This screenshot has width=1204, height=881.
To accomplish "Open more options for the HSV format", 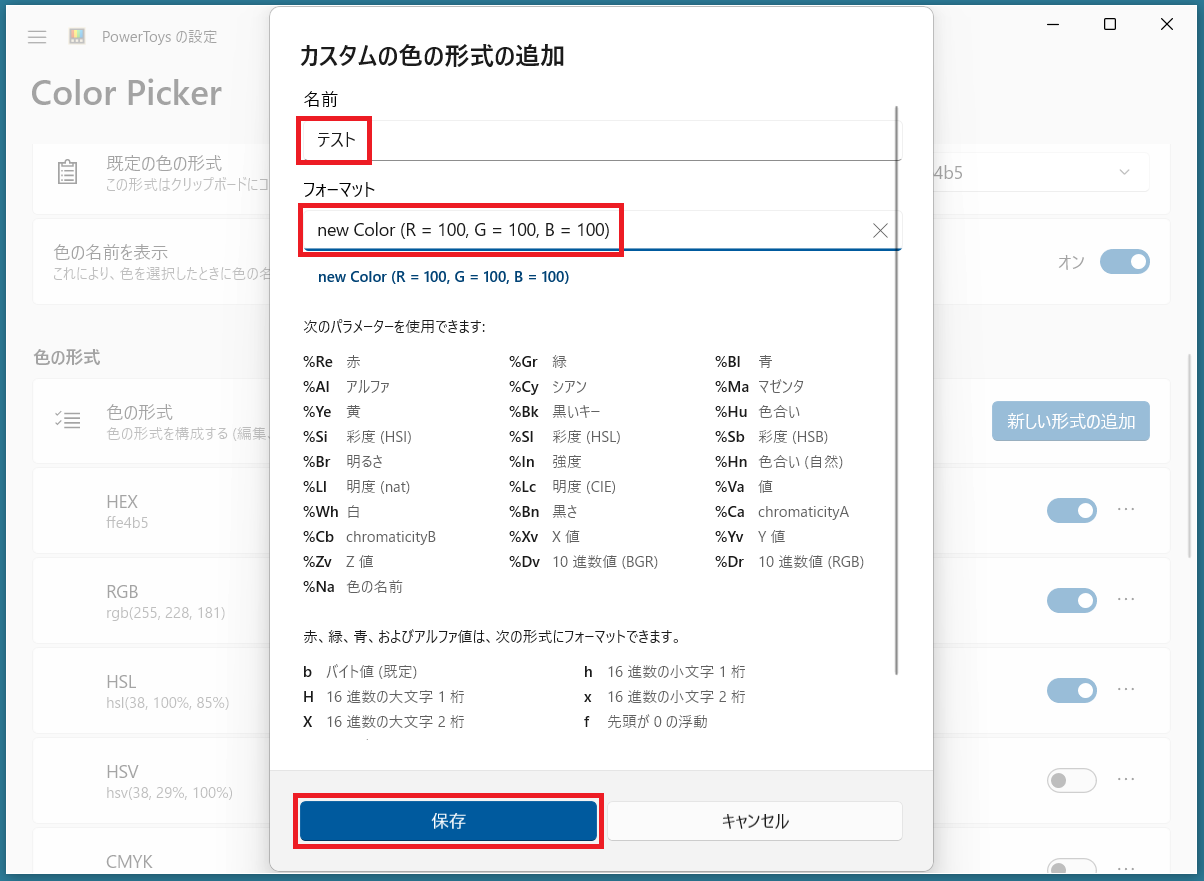I will 1126,780.
